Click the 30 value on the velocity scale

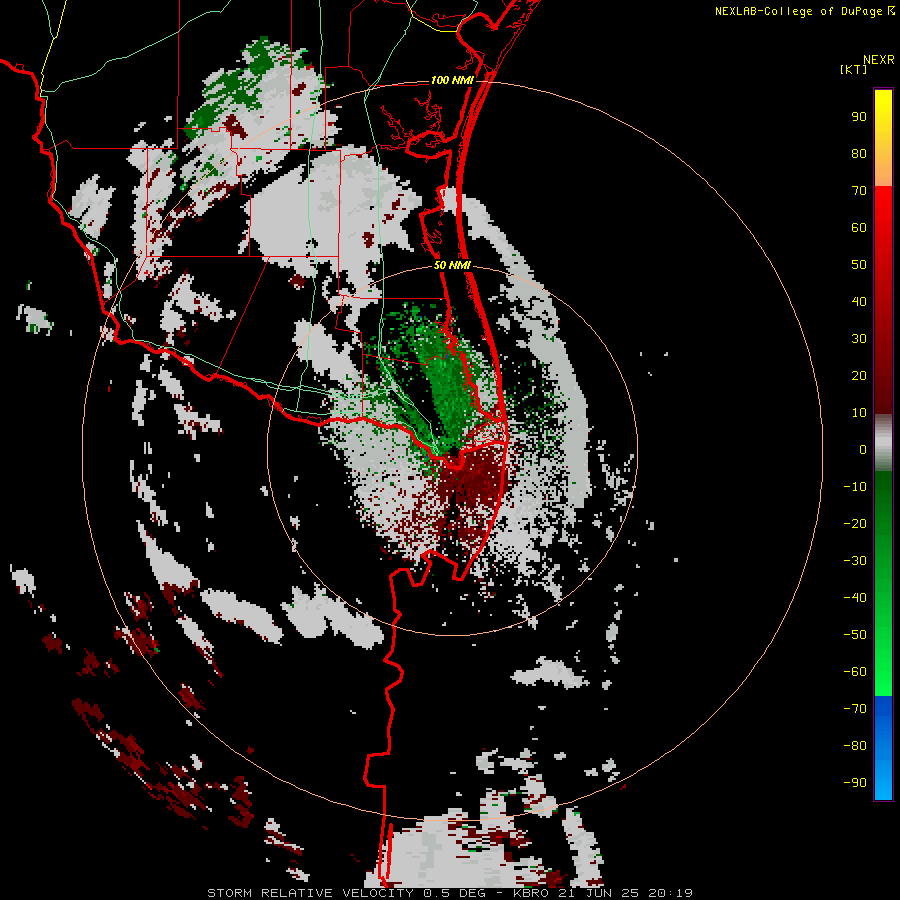tap(859, 339)
